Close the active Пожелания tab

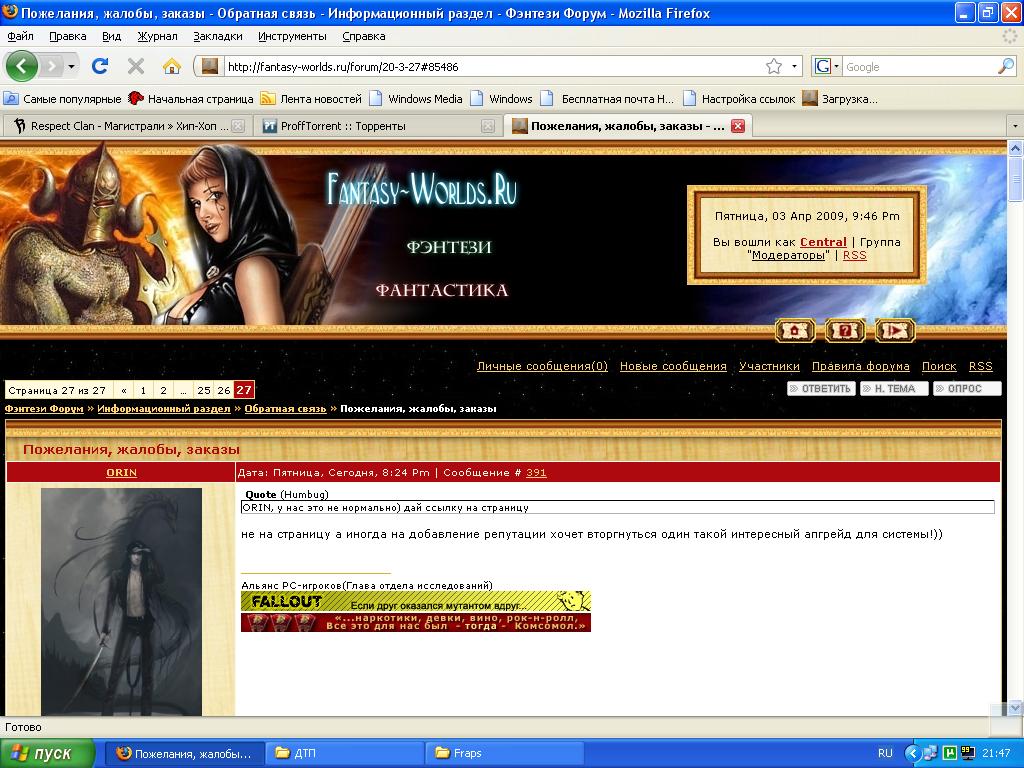[738, 126]
